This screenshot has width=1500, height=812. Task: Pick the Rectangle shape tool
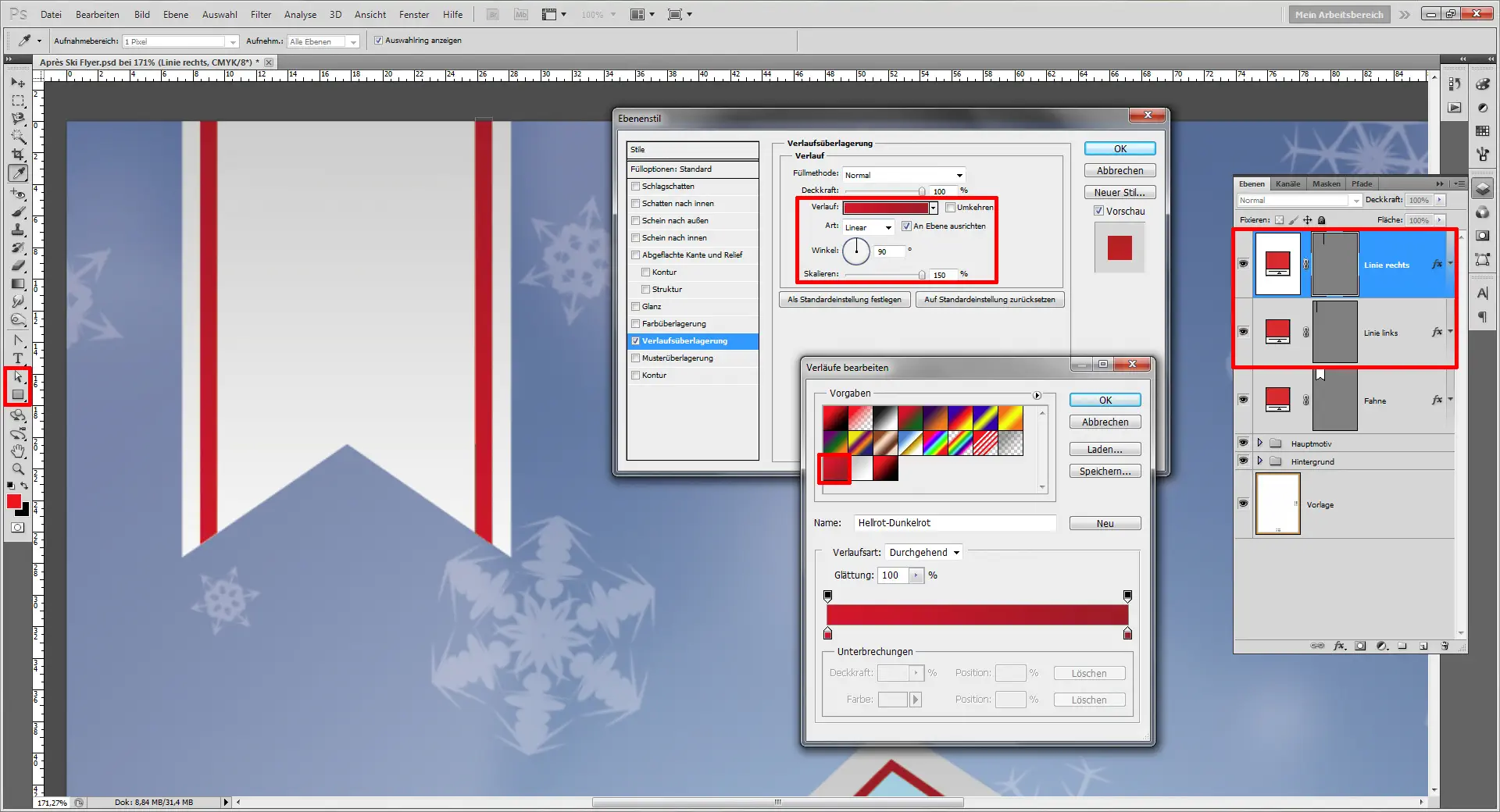[x=18, y=395]
